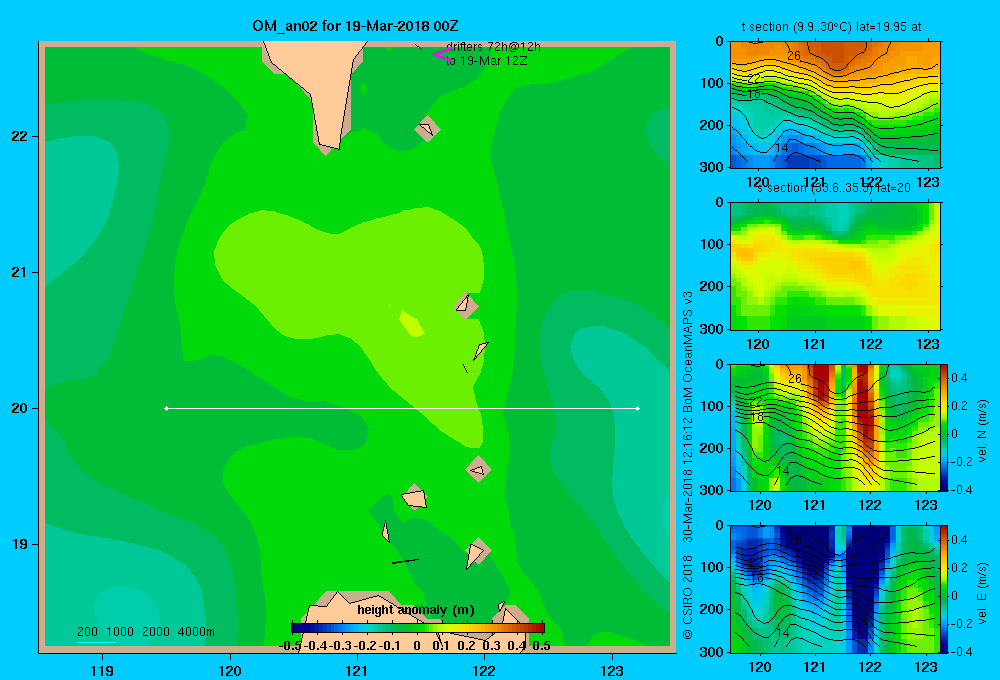Open the northward velocity section panel
Viewport: 1000px width, 680px height.
835,427
